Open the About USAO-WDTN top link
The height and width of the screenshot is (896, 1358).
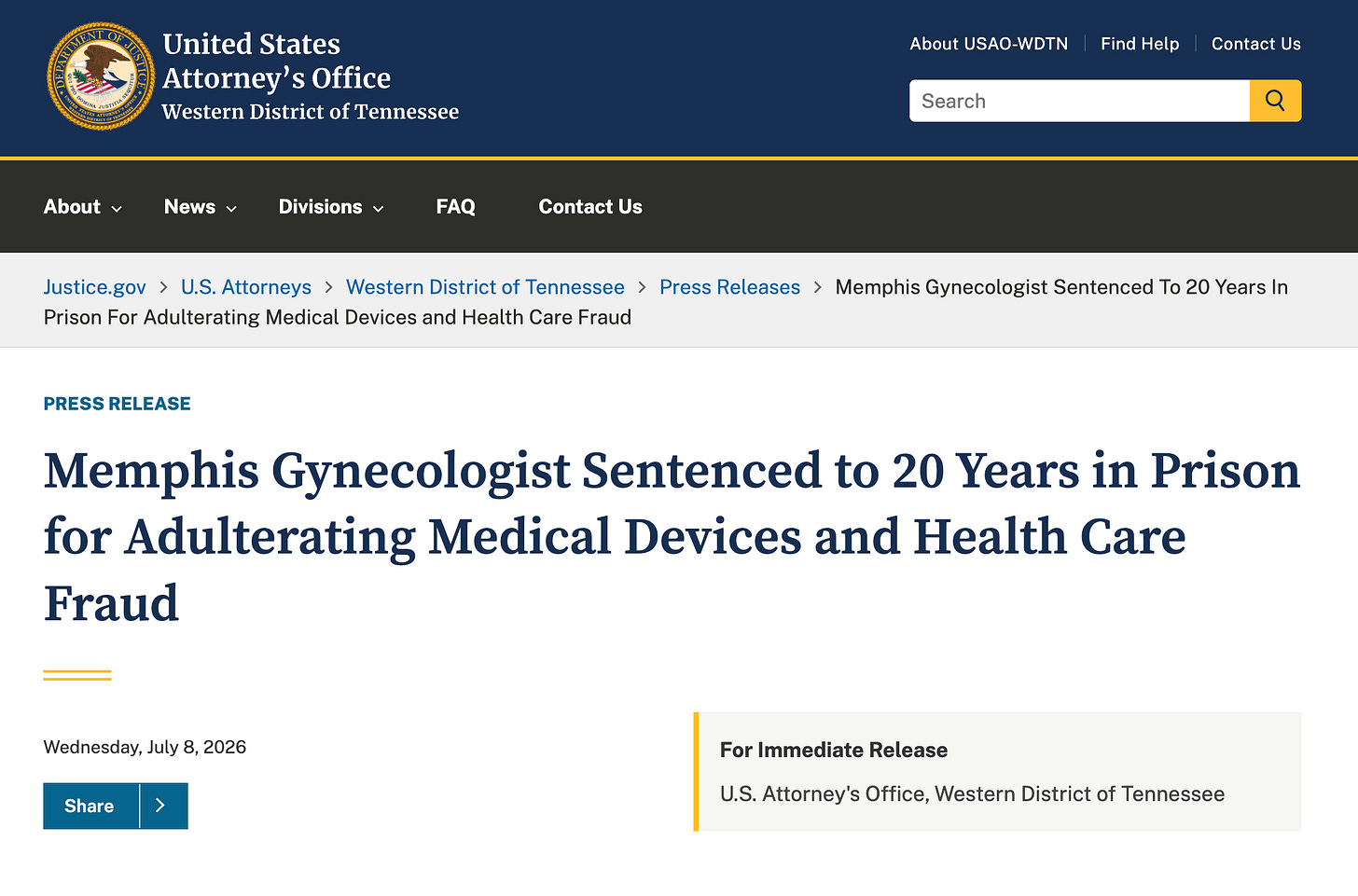click(989, 44)
